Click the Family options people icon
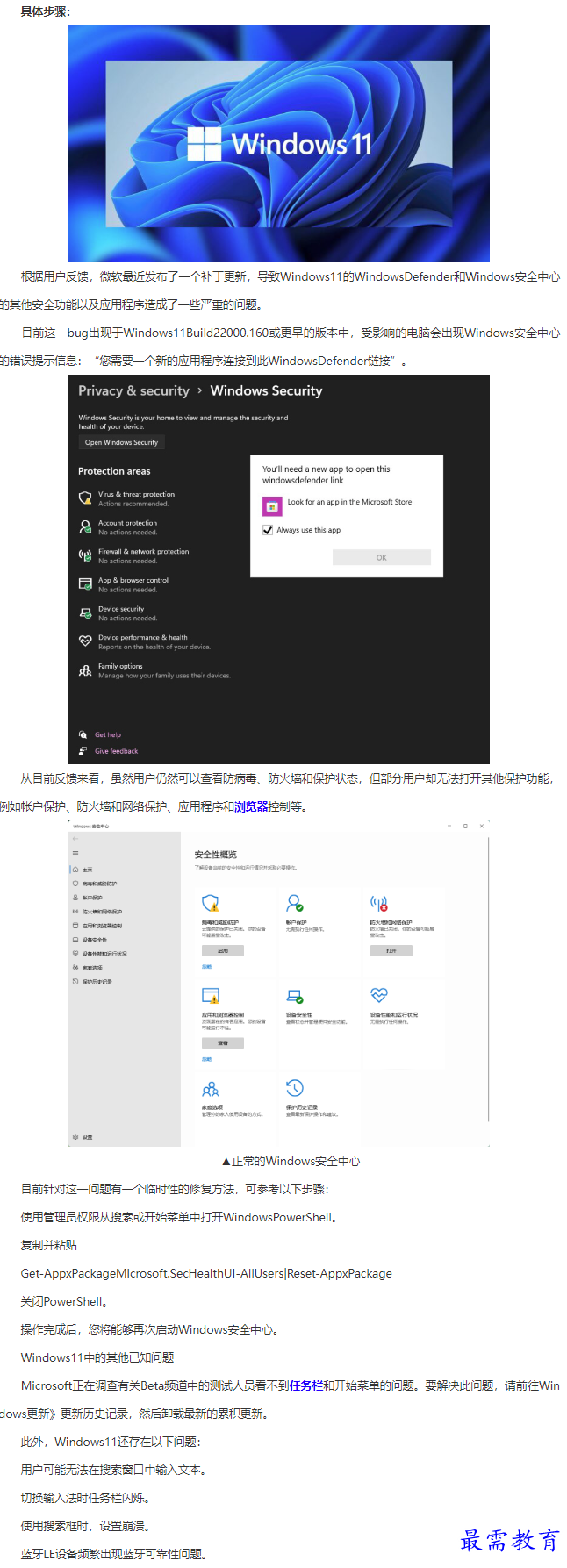This screenshot has height=1568, width=567. tap(85, 670)
